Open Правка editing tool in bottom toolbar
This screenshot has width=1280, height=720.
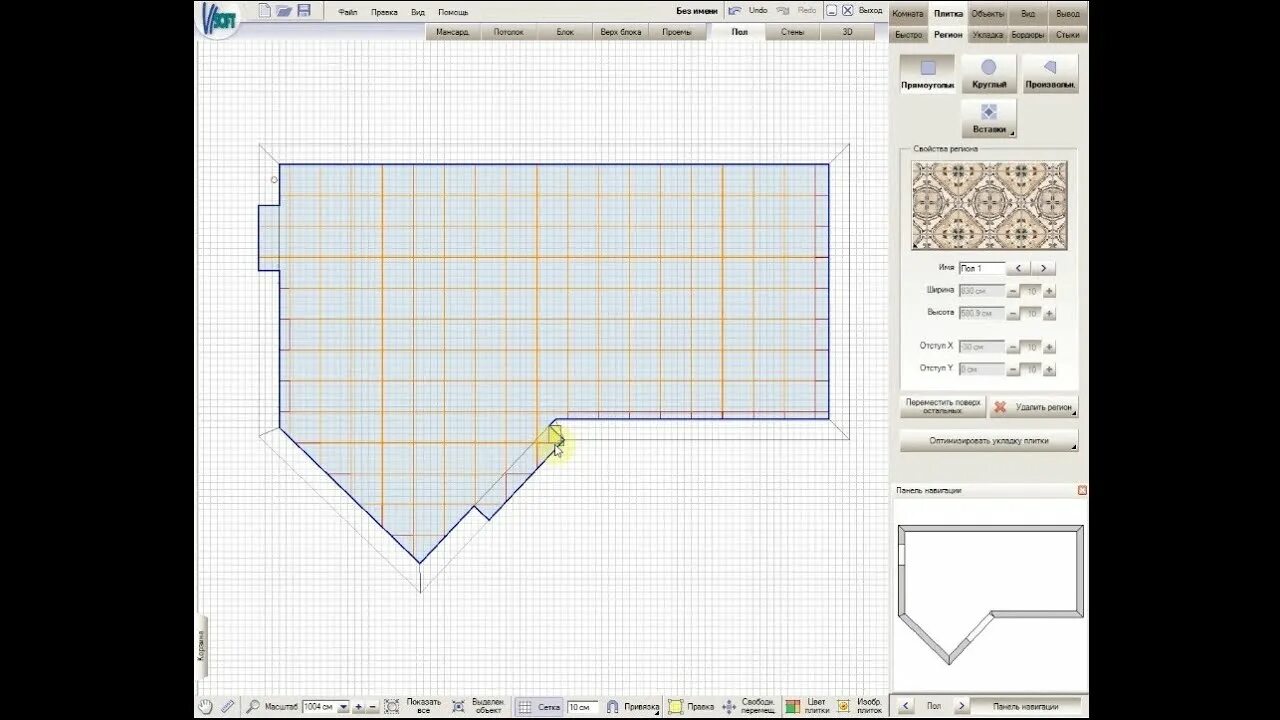coord(691,706)
